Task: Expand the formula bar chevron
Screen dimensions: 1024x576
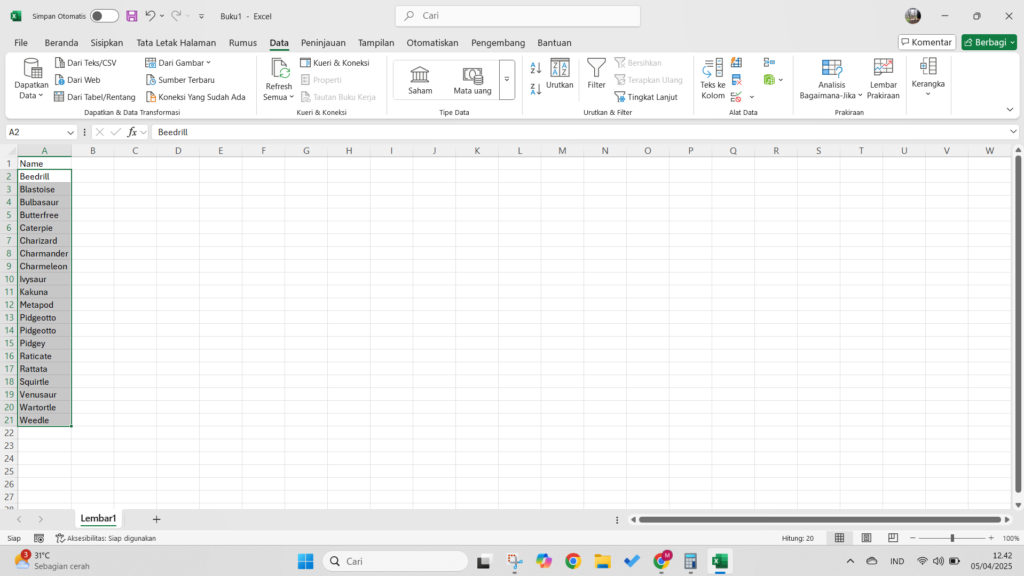Action: 1014,132
